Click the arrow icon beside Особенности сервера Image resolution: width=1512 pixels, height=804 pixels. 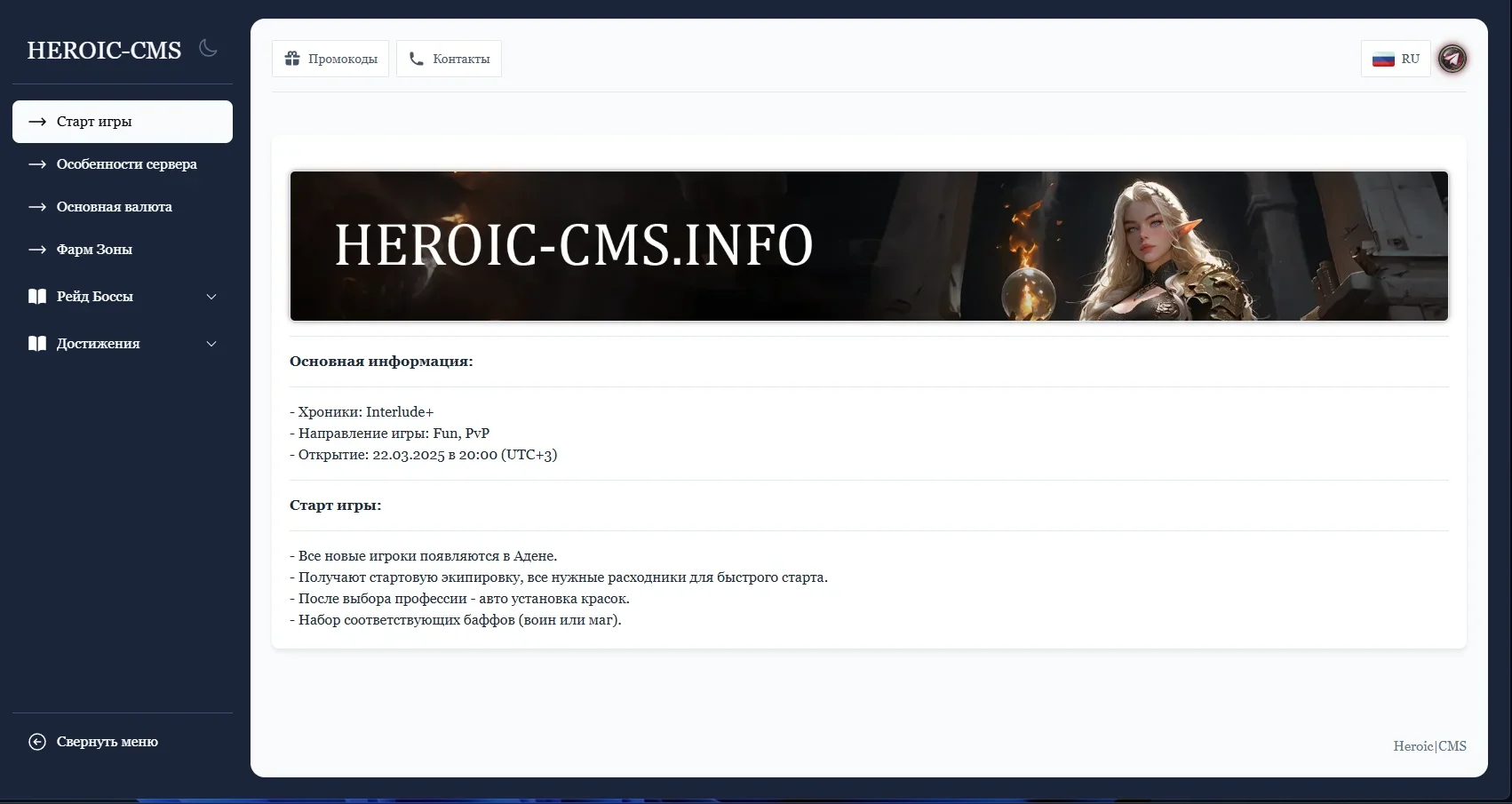point(37,164)
